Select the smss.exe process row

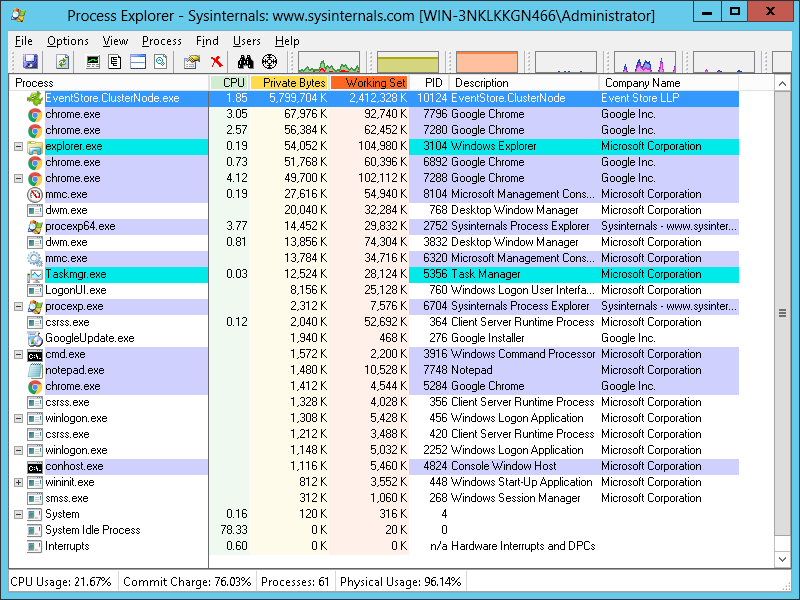click(x=374, y=498)
